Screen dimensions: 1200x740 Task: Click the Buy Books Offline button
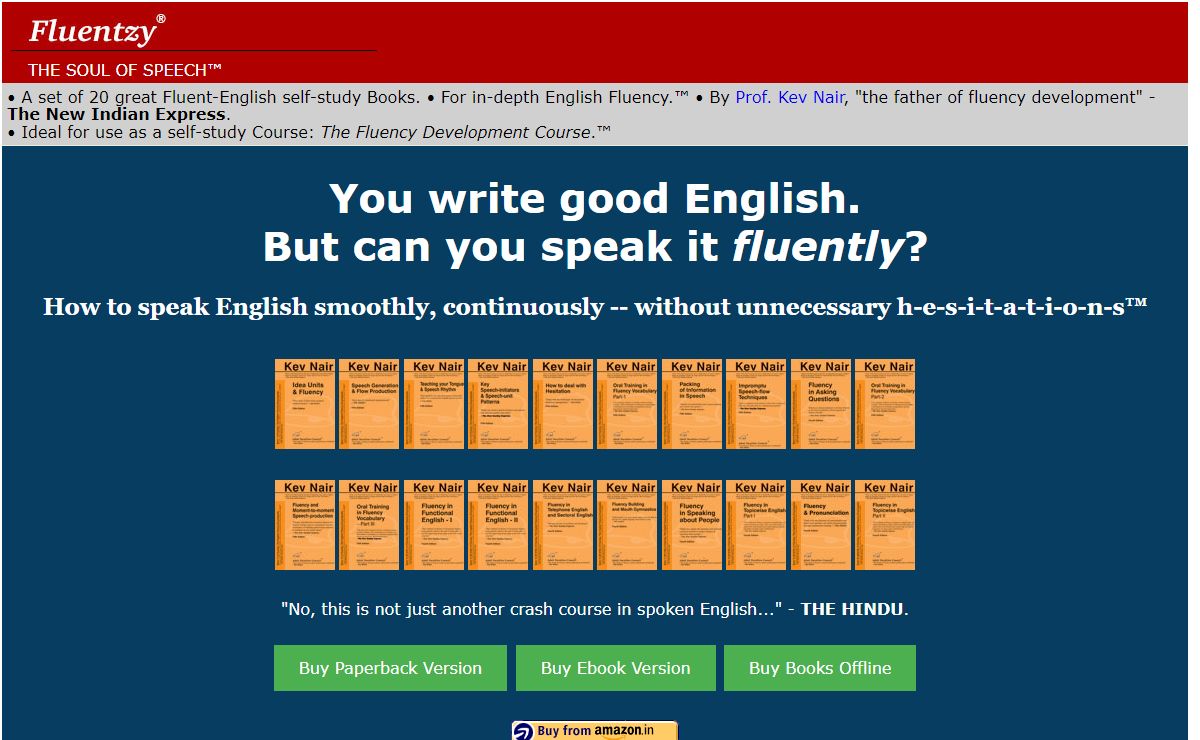click(820, 668)
